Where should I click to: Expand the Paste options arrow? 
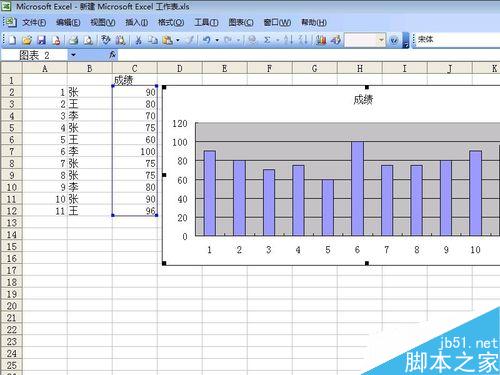point(178,40)
